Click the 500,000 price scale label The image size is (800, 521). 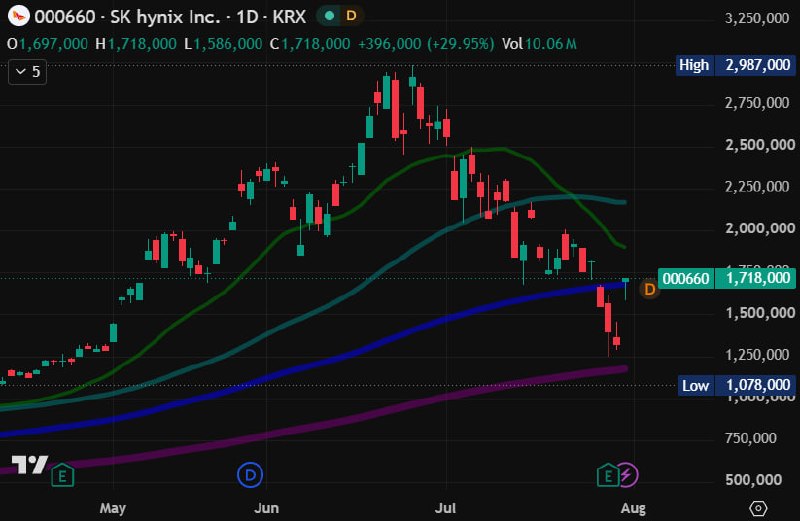click(x=754, y=480)
